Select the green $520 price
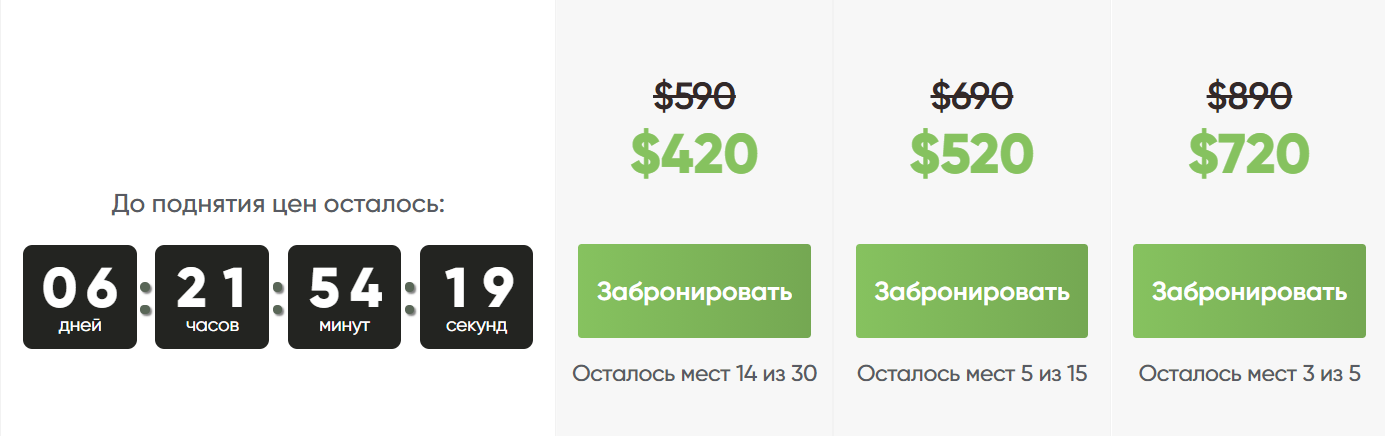1385x436 pixels. tap(972, 154)
